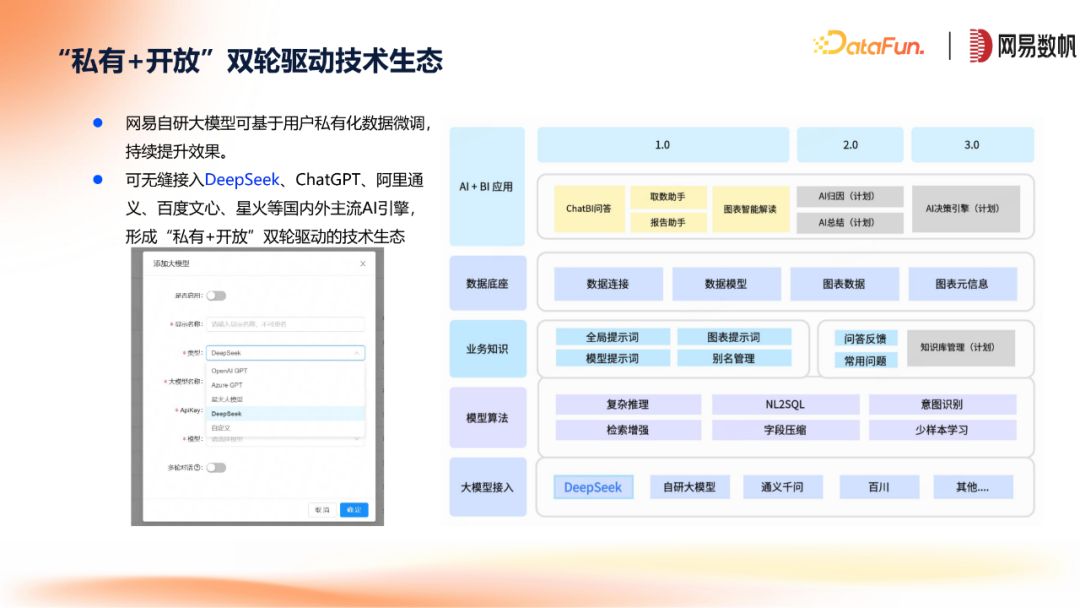Screen dimensions: 1080x608
Task: Open the 模型 dropdown in the dialog
Action: pos(285,439)
